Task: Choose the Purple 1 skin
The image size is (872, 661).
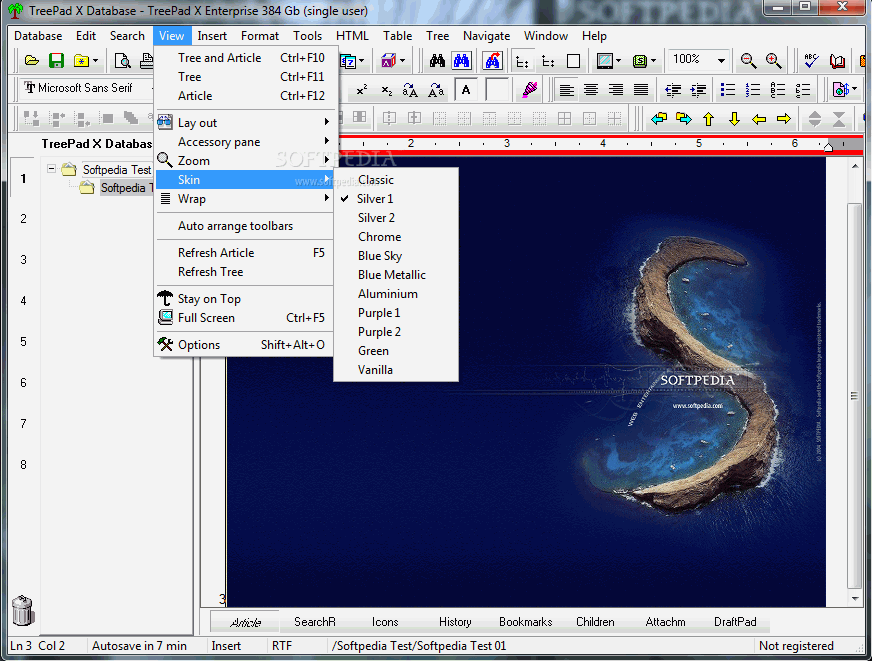Action: click(396, 312)
